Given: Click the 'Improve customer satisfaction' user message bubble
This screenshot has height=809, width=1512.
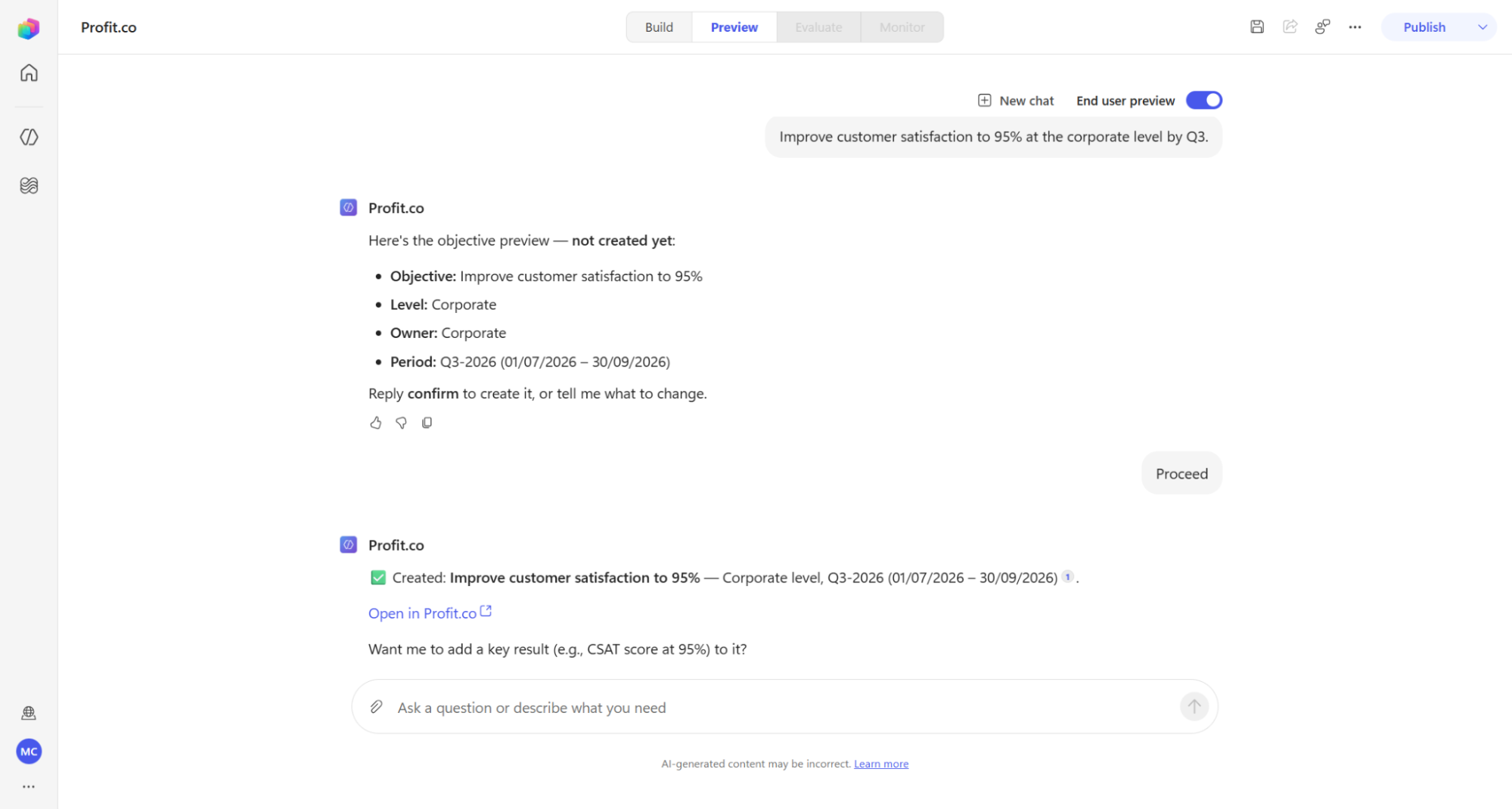Looking at the screenshot, I should (993, 137).
